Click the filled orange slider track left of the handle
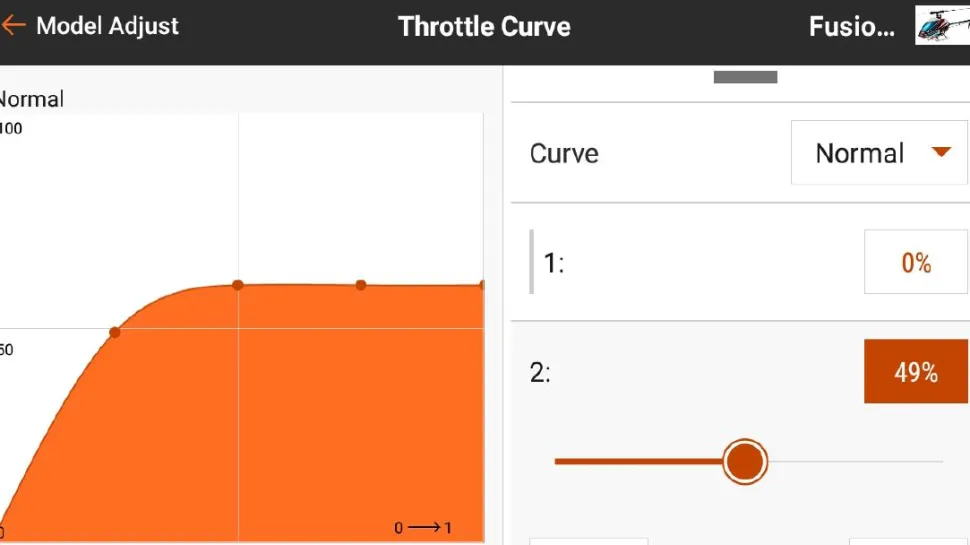The height and width of the screenshot is (545, 970). (640, 462)
